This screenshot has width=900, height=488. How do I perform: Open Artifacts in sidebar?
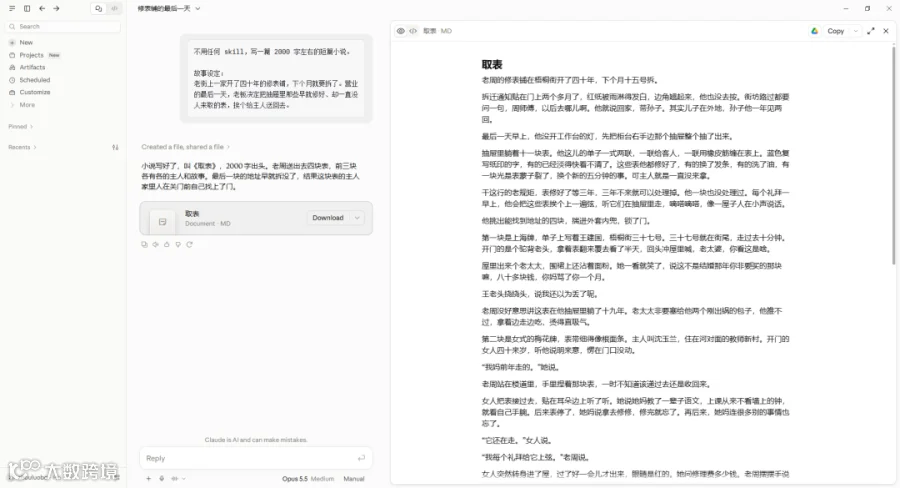point(32,67)
